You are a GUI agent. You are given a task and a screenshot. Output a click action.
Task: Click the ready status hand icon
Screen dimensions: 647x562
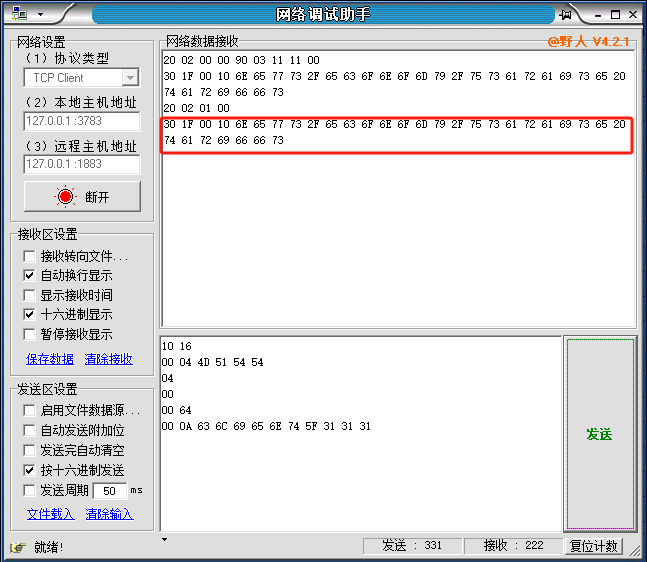click(18, 548)
